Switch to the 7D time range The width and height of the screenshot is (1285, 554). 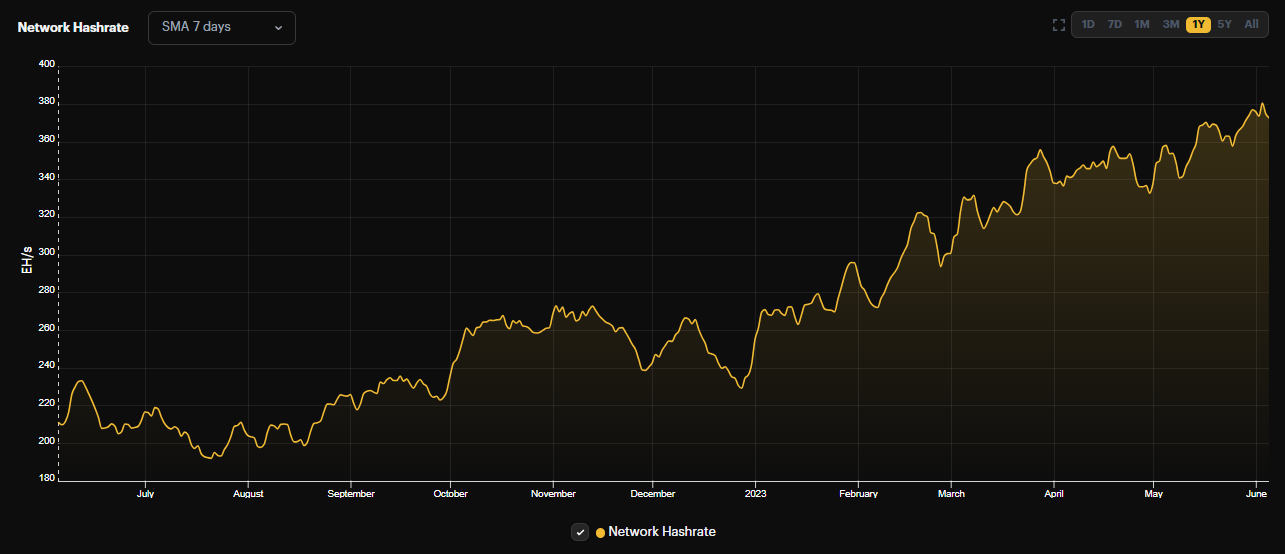pos(1114,24)
